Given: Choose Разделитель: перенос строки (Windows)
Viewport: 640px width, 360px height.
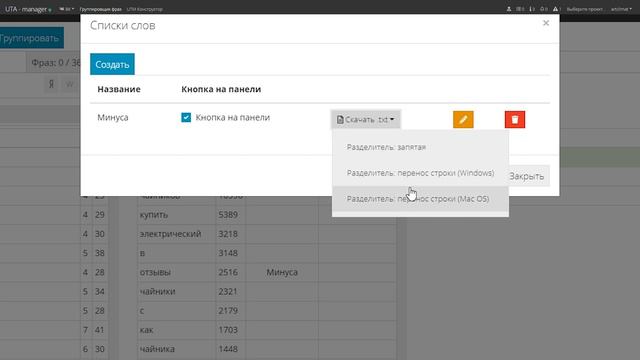Looking at the screenshot, I should pos(420,173).
